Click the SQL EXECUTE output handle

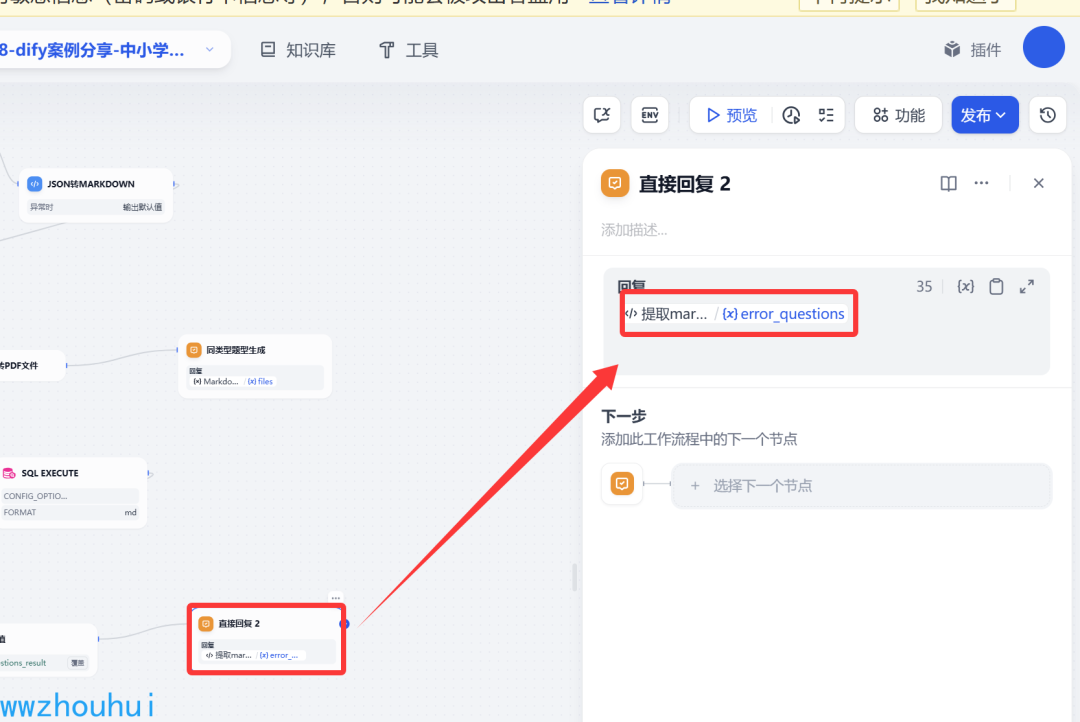click(x=149, y=473)
